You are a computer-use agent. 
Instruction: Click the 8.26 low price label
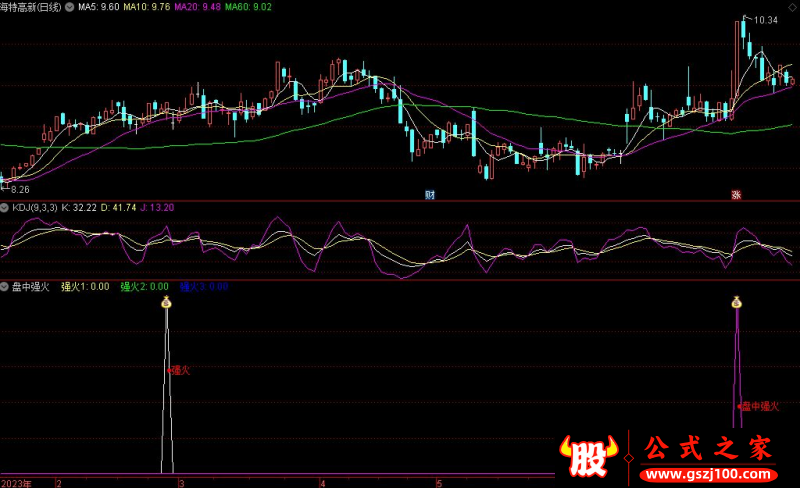pyautogui.click(x=20, y=189)
